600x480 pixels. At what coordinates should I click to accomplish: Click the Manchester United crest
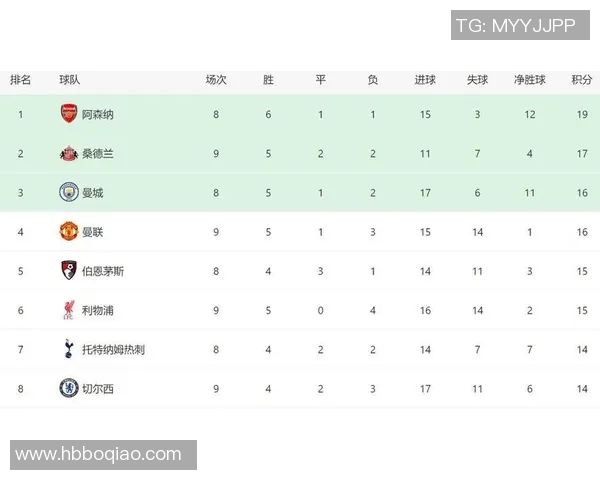coord(68,232)
